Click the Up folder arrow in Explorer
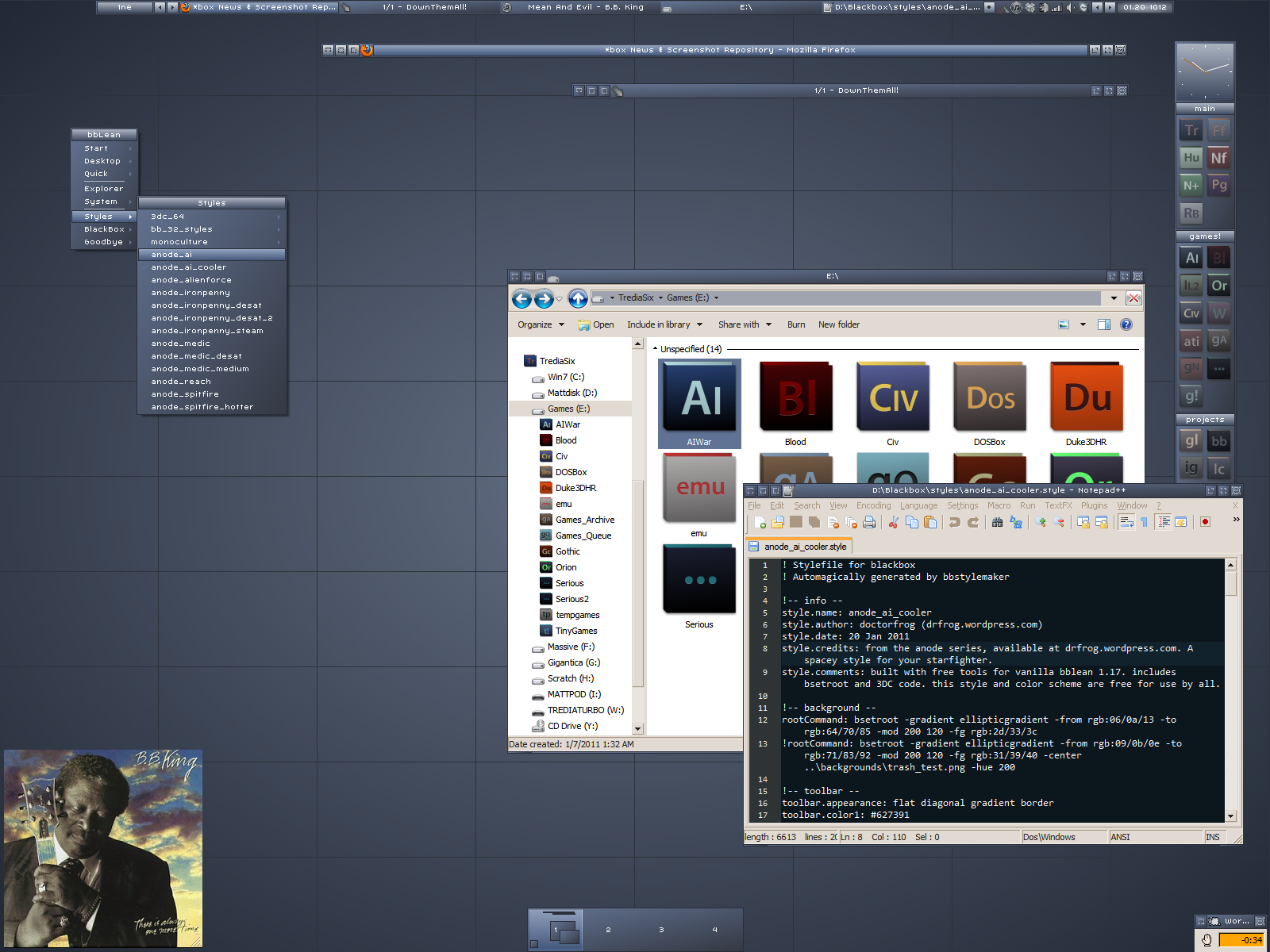 click(578, 298)
